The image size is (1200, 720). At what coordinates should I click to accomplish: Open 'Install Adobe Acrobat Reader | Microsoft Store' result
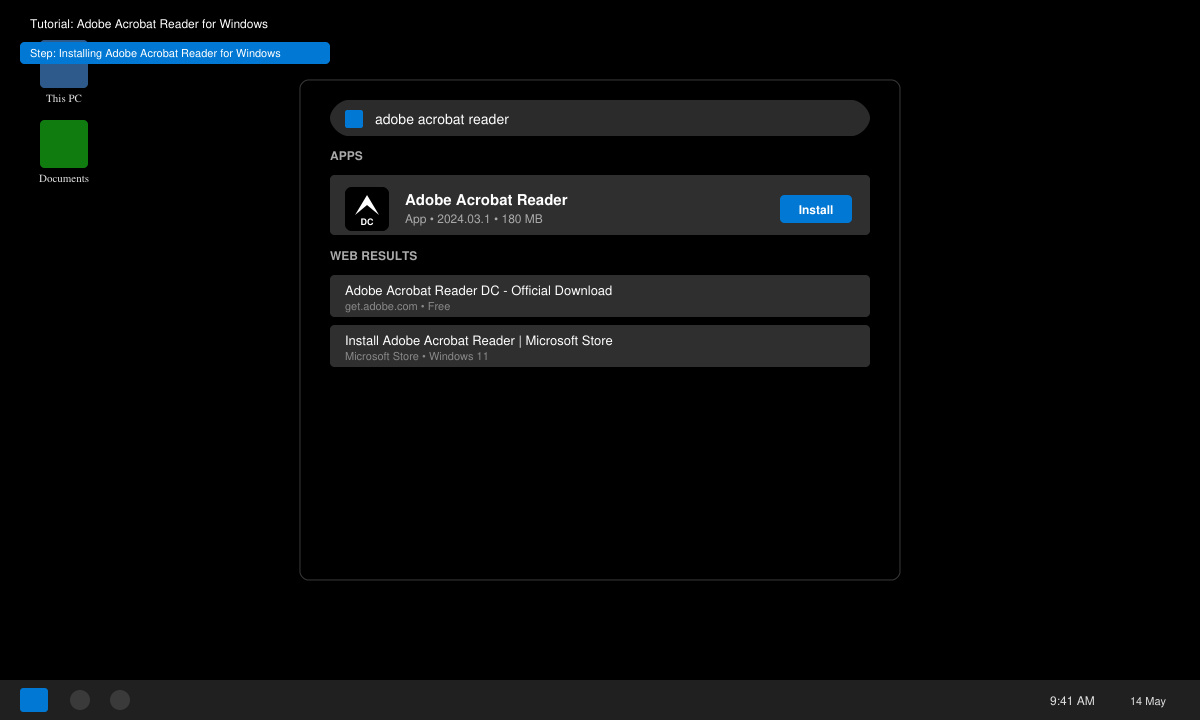click(x=600, y=346)
